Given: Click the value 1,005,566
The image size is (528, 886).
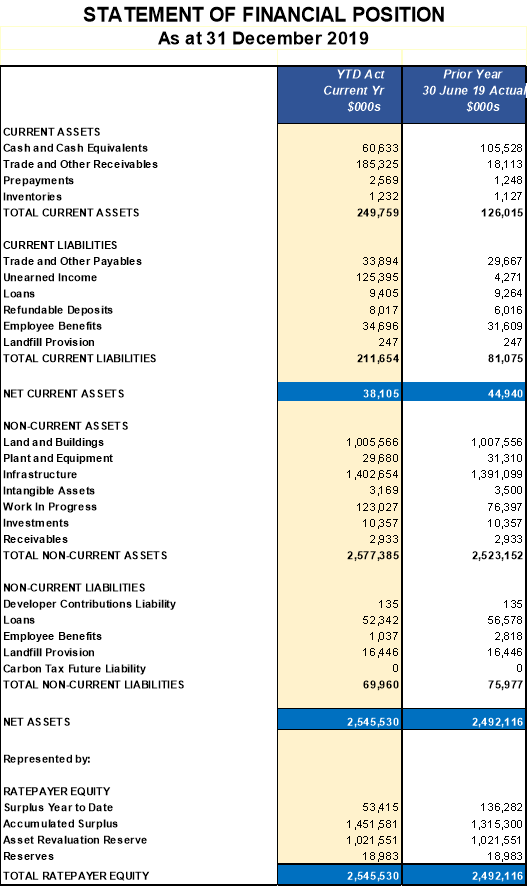Looking at the screenshot, I should (373, 442).
